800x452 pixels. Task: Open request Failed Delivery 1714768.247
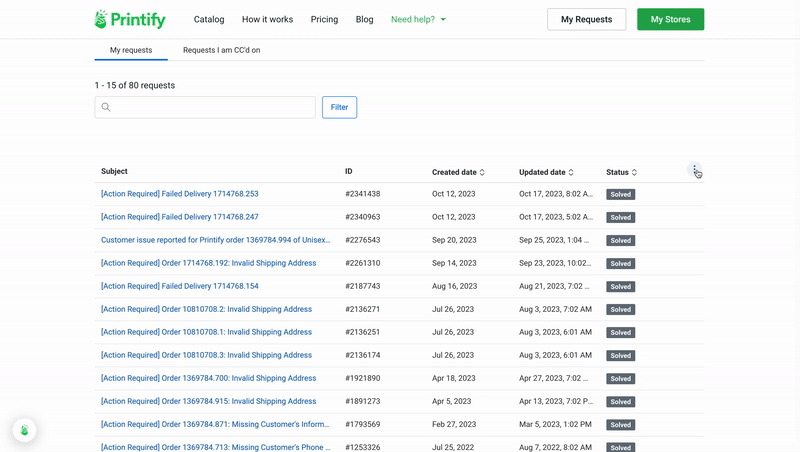point(180,217)
